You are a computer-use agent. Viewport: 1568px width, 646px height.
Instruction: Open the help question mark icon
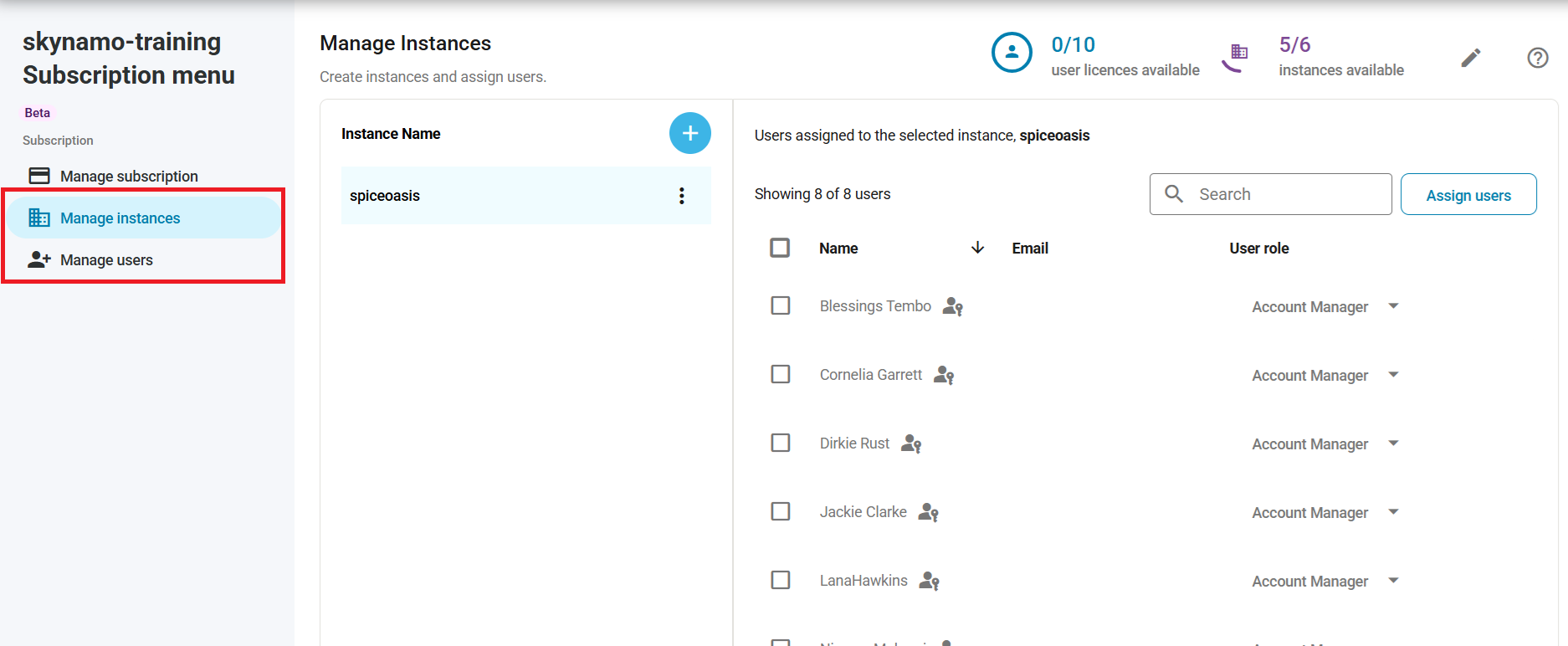click(x=1537, y=58)
